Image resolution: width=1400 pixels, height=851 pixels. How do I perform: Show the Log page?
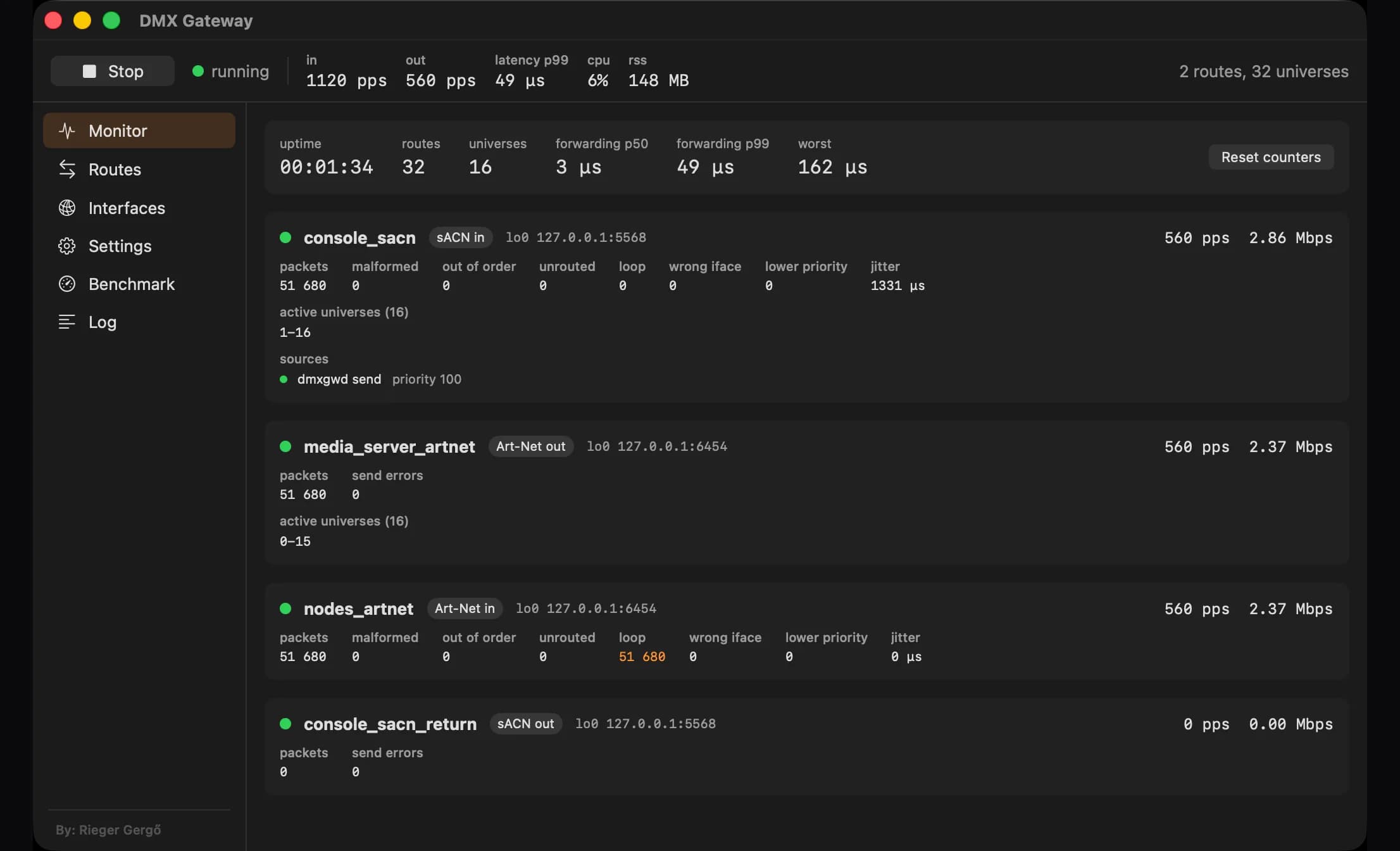tap(139, 322)
